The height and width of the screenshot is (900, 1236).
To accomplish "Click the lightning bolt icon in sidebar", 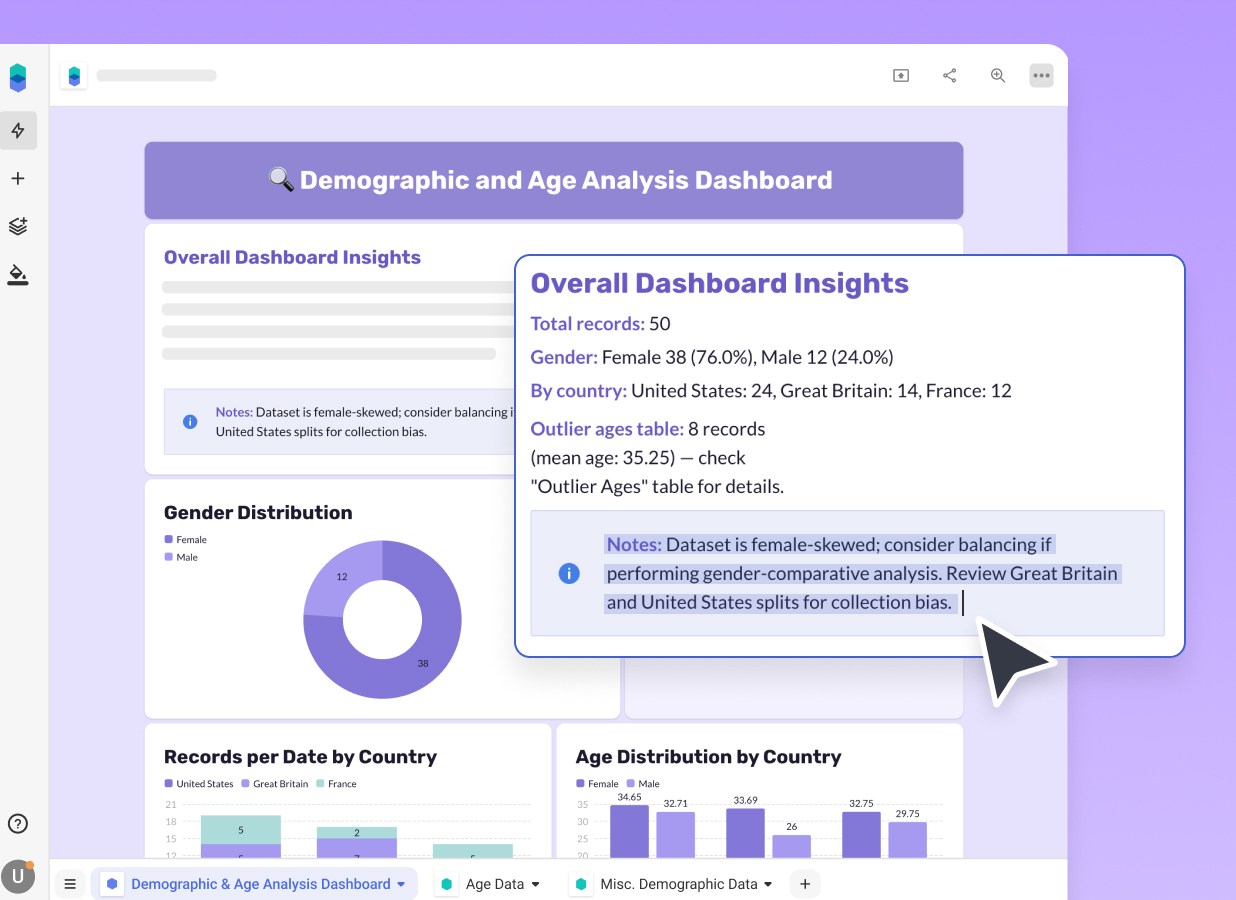I will pos(18,130).
